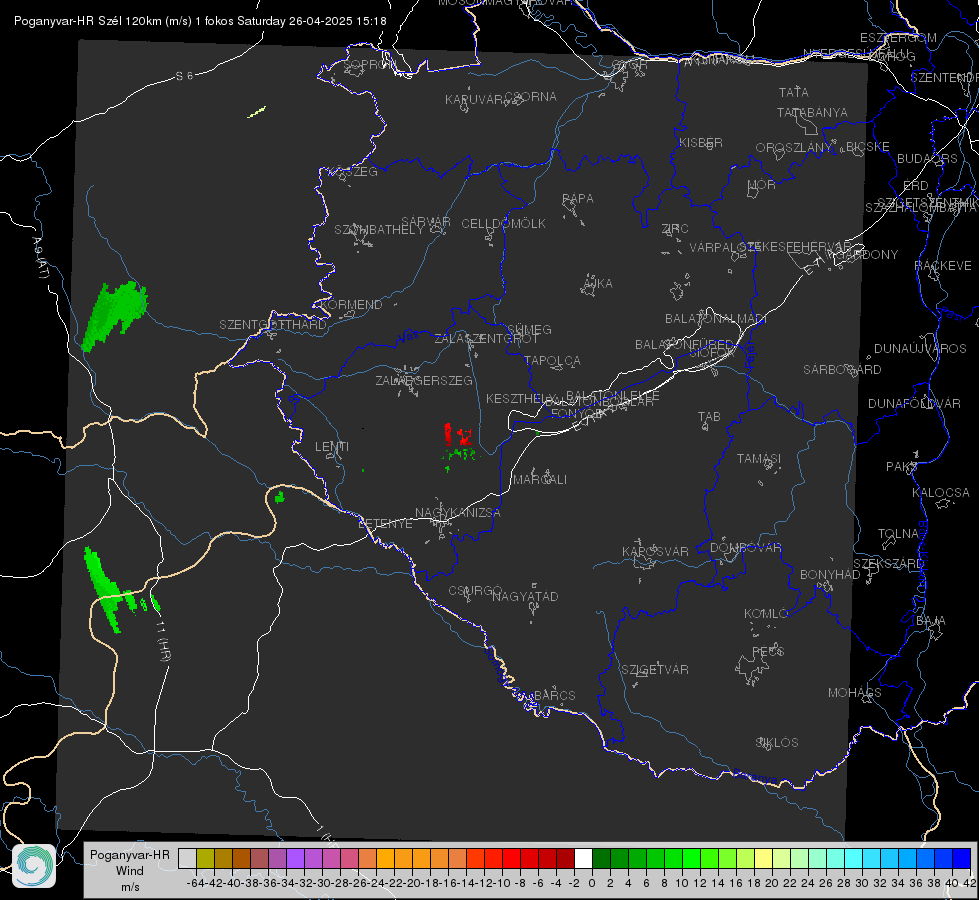Click the RACKEVE town label
This screenshot has height=900, width=979.
[x=943, y=266]
